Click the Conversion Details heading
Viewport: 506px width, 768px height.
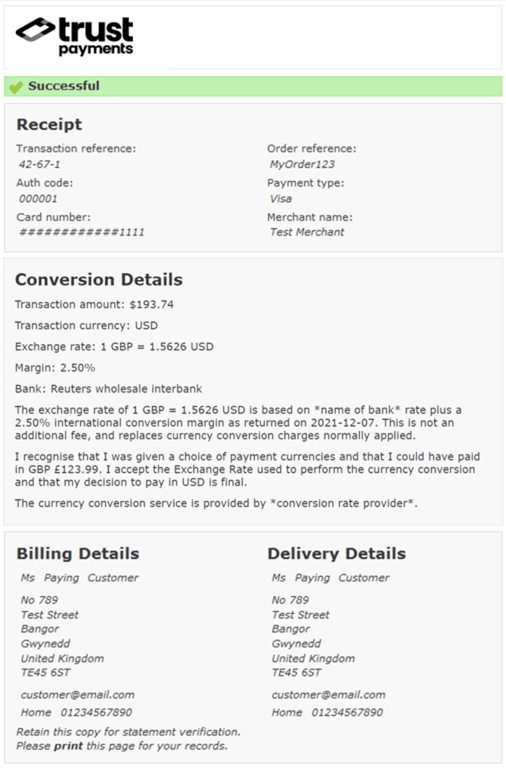pos(99,280)
